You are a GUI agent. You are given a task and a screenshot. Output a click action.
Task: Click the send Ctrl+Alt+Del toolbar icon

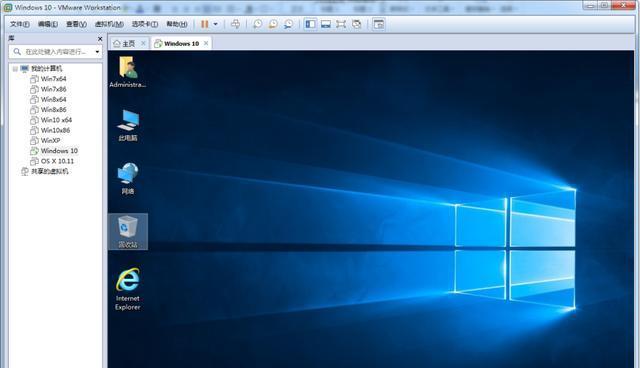tap(236, 24)
